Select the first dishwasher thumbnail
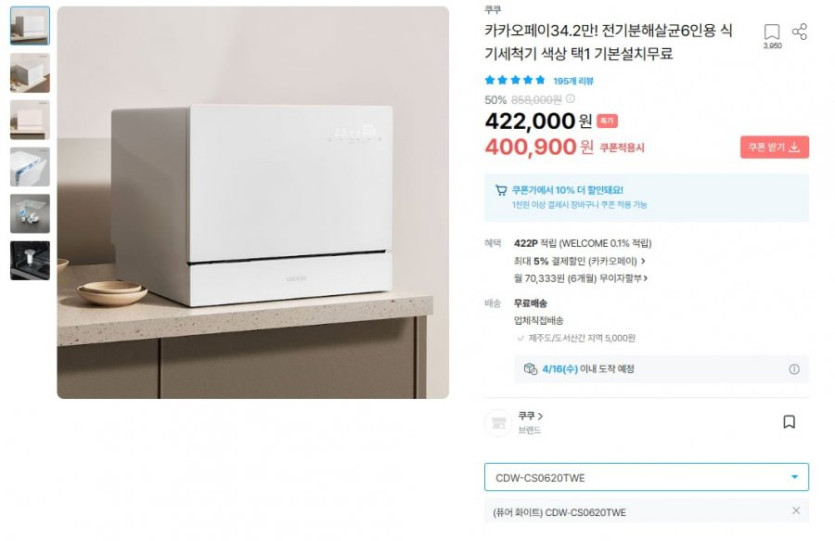Screen dimensions: 835x541 point(30,26)
